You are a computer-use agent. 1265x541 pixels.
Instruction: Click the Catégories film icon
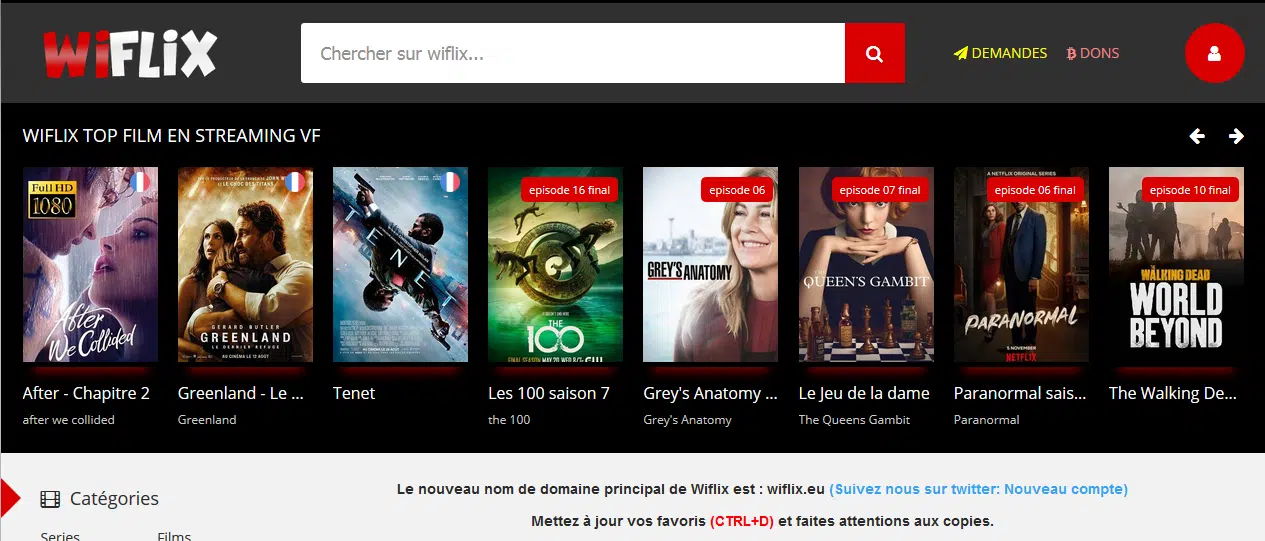point(50,499)
